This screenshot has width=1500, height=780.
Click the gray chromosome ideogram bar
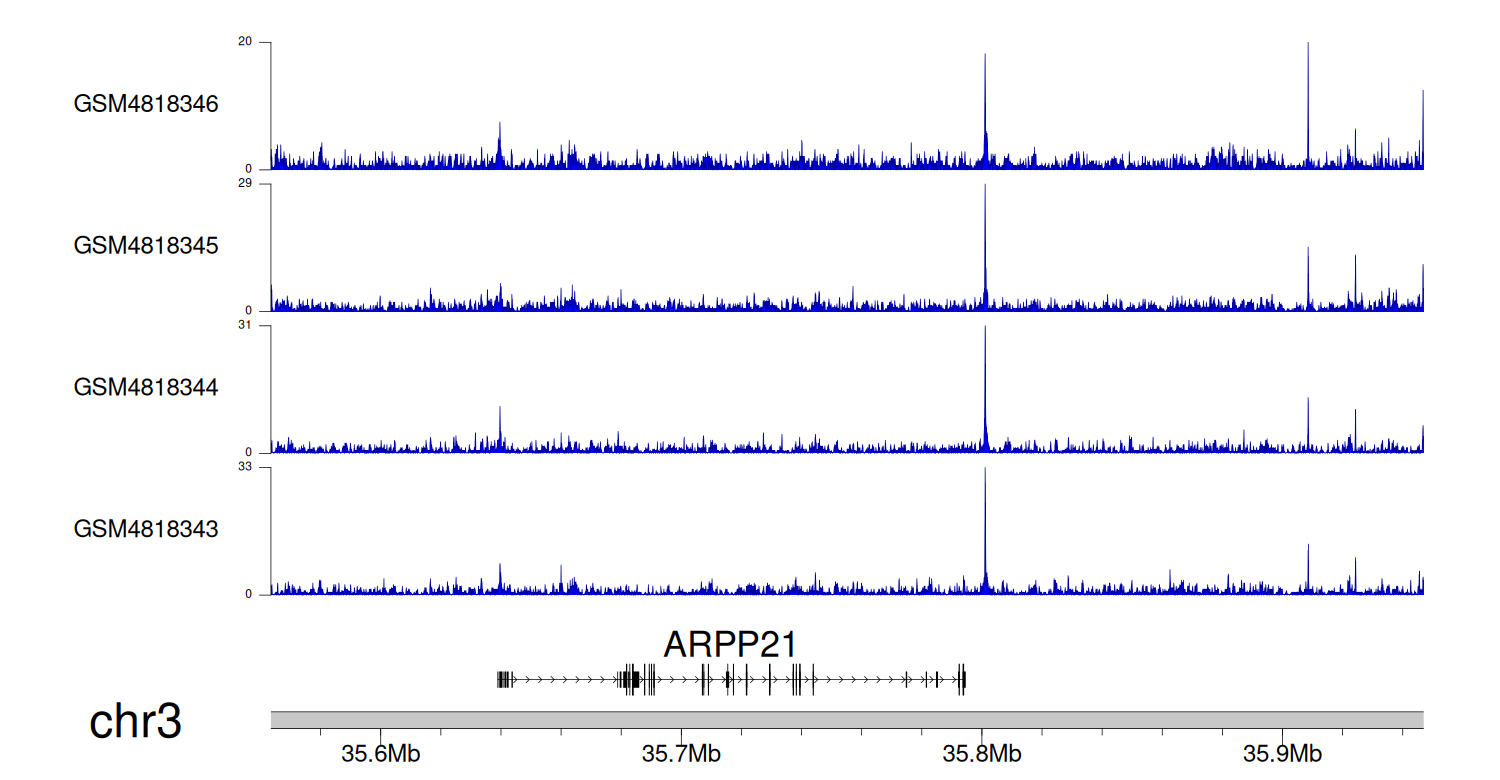(846, 720)
